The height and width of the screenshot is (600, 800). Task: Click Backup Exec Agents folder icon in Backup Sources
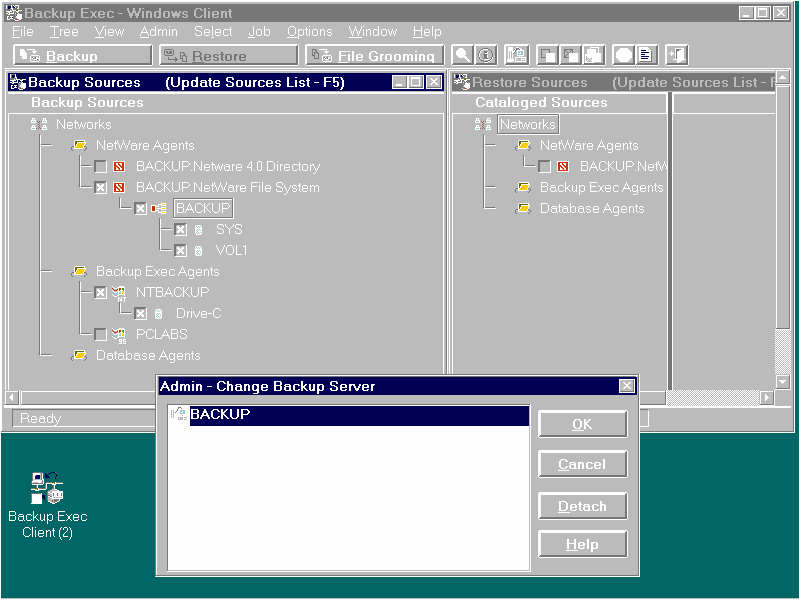(79, 271)
